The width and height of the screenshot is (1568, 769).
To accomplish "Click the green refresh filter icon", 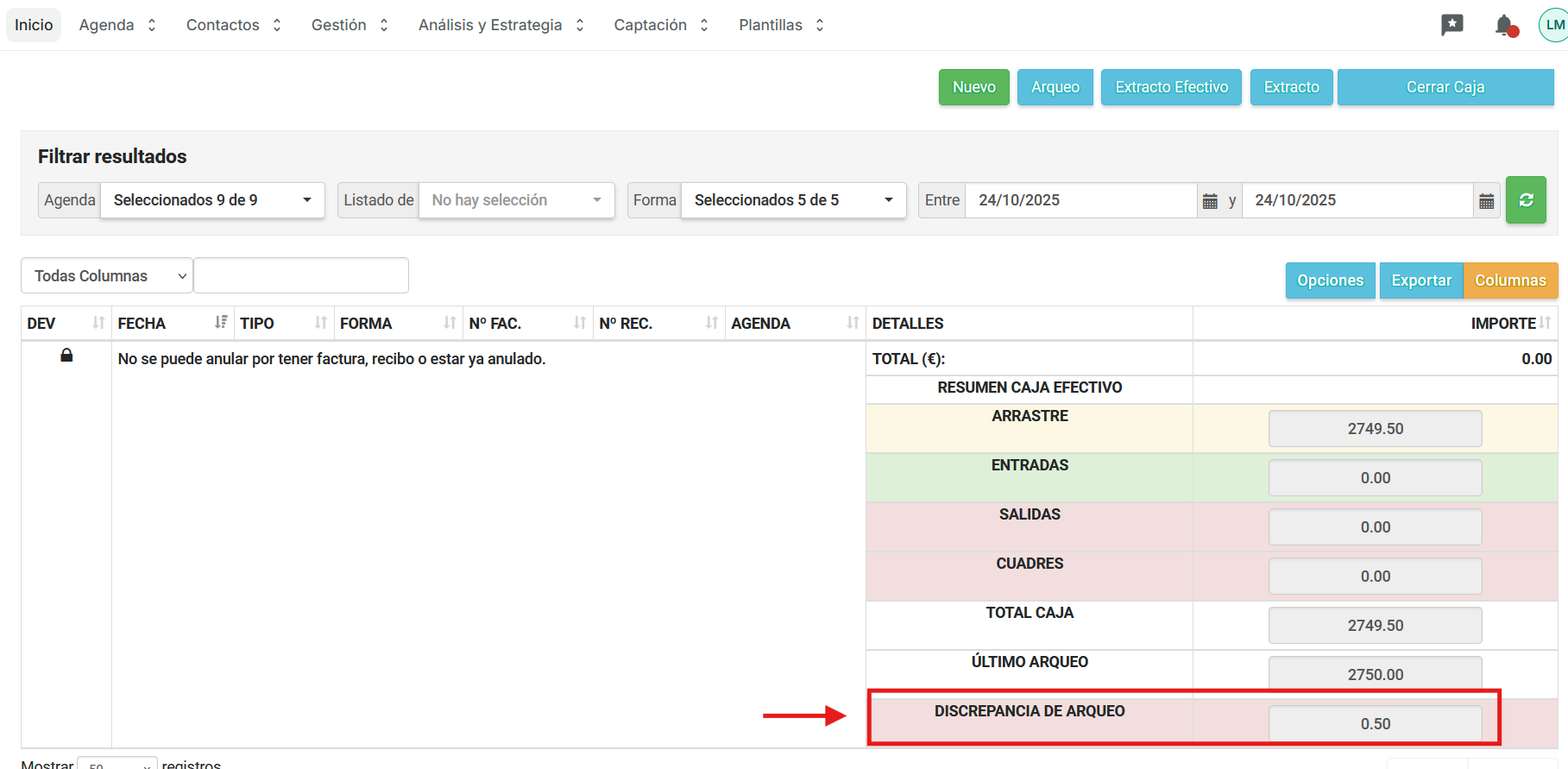I will [1525, 200].
